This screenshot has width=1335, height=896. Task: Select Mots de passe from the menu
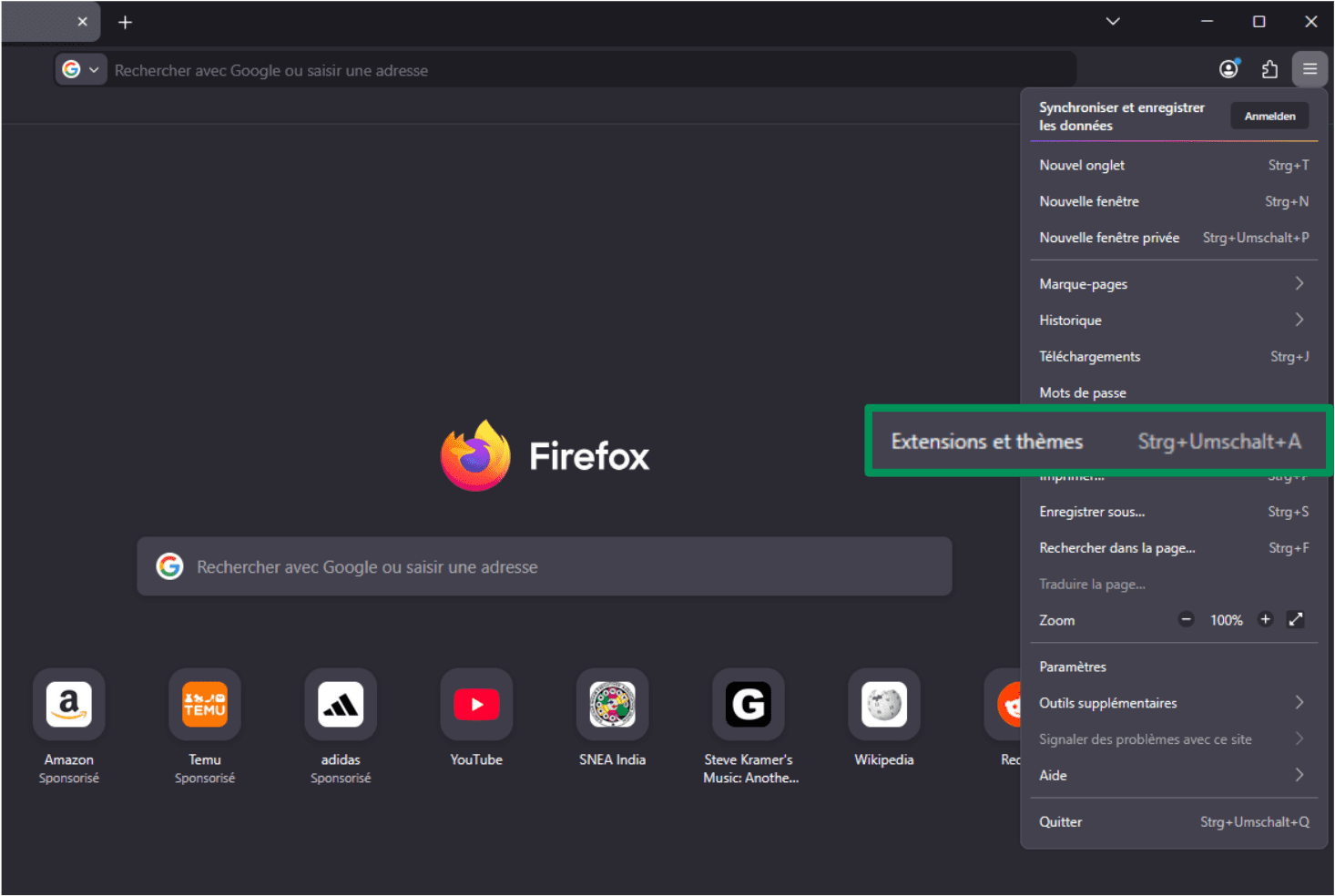click(x=1083, y=392)
